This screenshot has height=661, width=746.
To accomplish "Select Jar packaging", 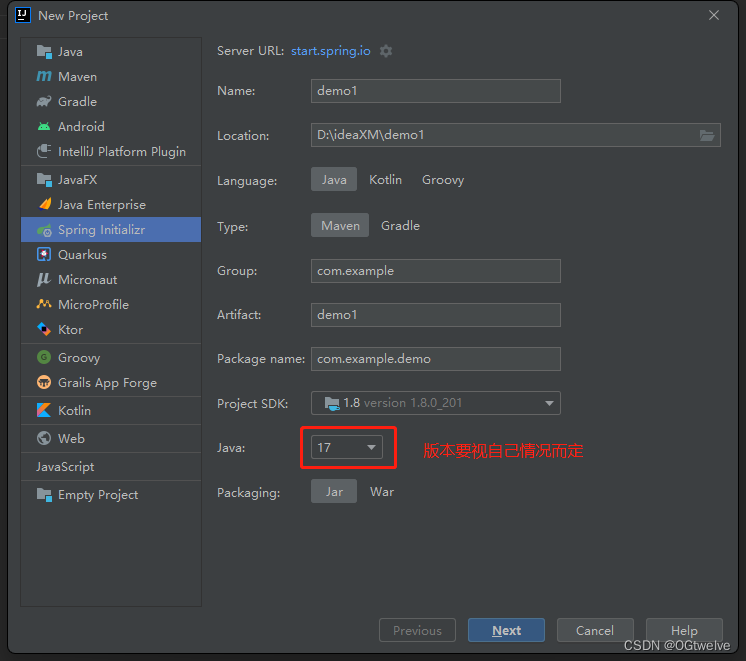I will pyautogui.click(x=334, y=492).
